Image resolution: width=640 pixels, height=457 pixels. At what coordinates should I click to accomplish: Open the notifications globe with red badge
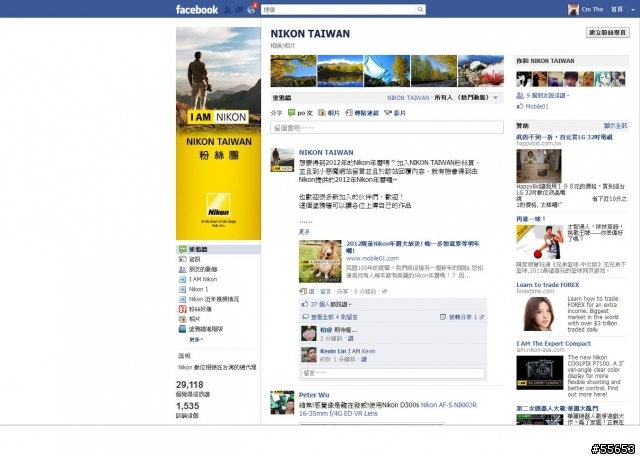point(251,9)
